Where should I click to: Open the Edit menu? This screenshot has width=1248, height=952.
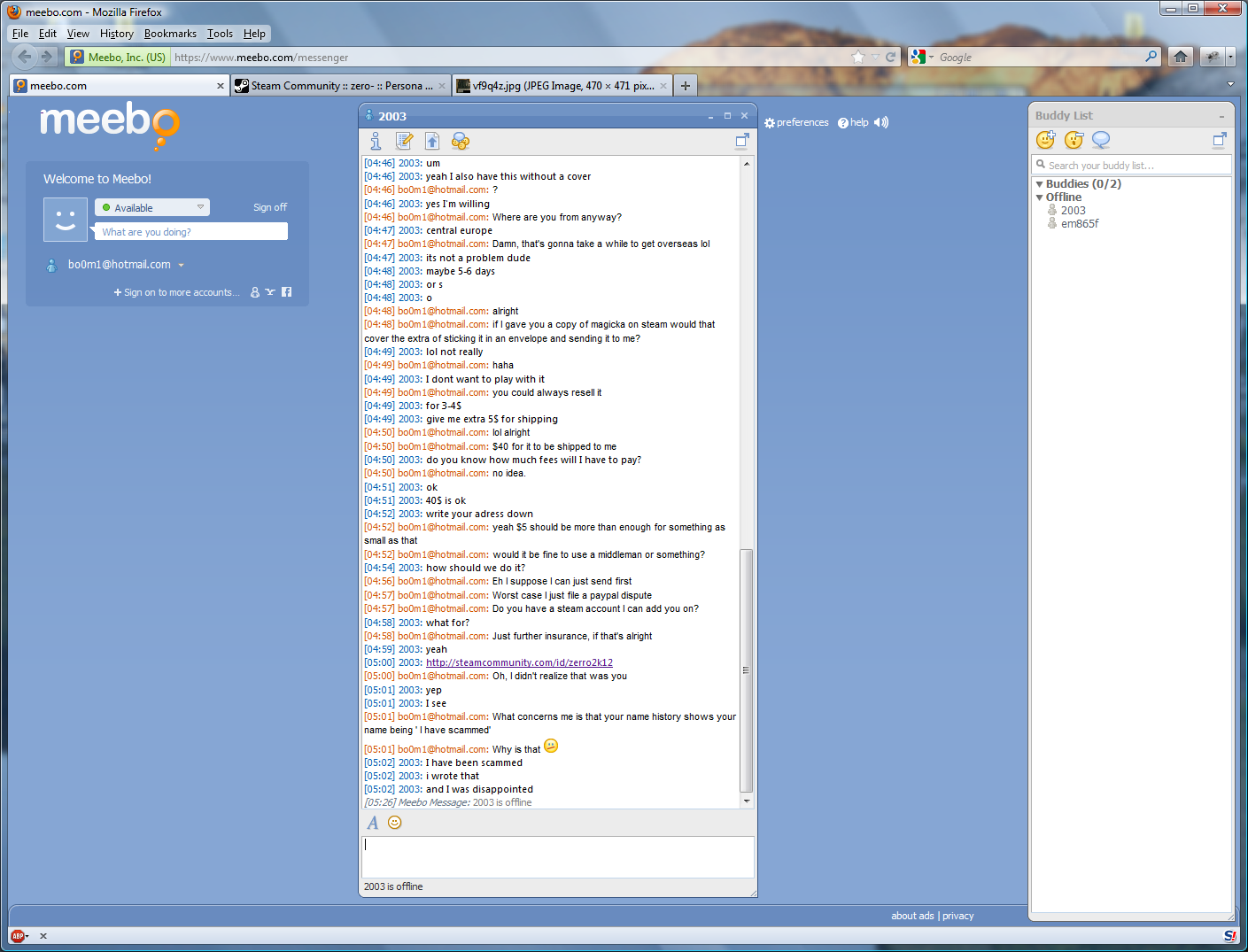pos(48,34)
